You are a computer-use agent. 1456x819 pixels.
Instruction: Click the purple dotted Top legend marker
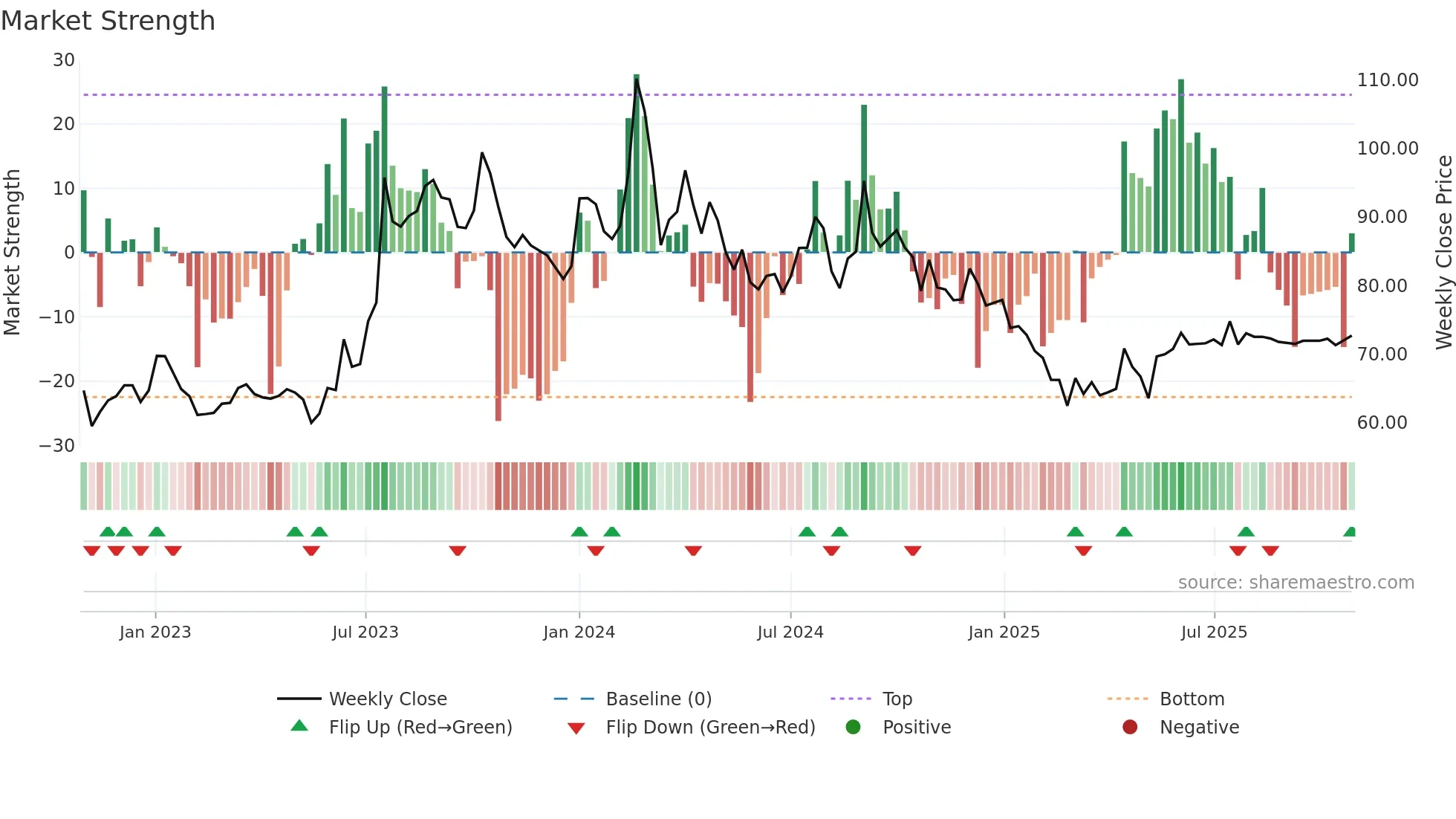coord(851,699)
